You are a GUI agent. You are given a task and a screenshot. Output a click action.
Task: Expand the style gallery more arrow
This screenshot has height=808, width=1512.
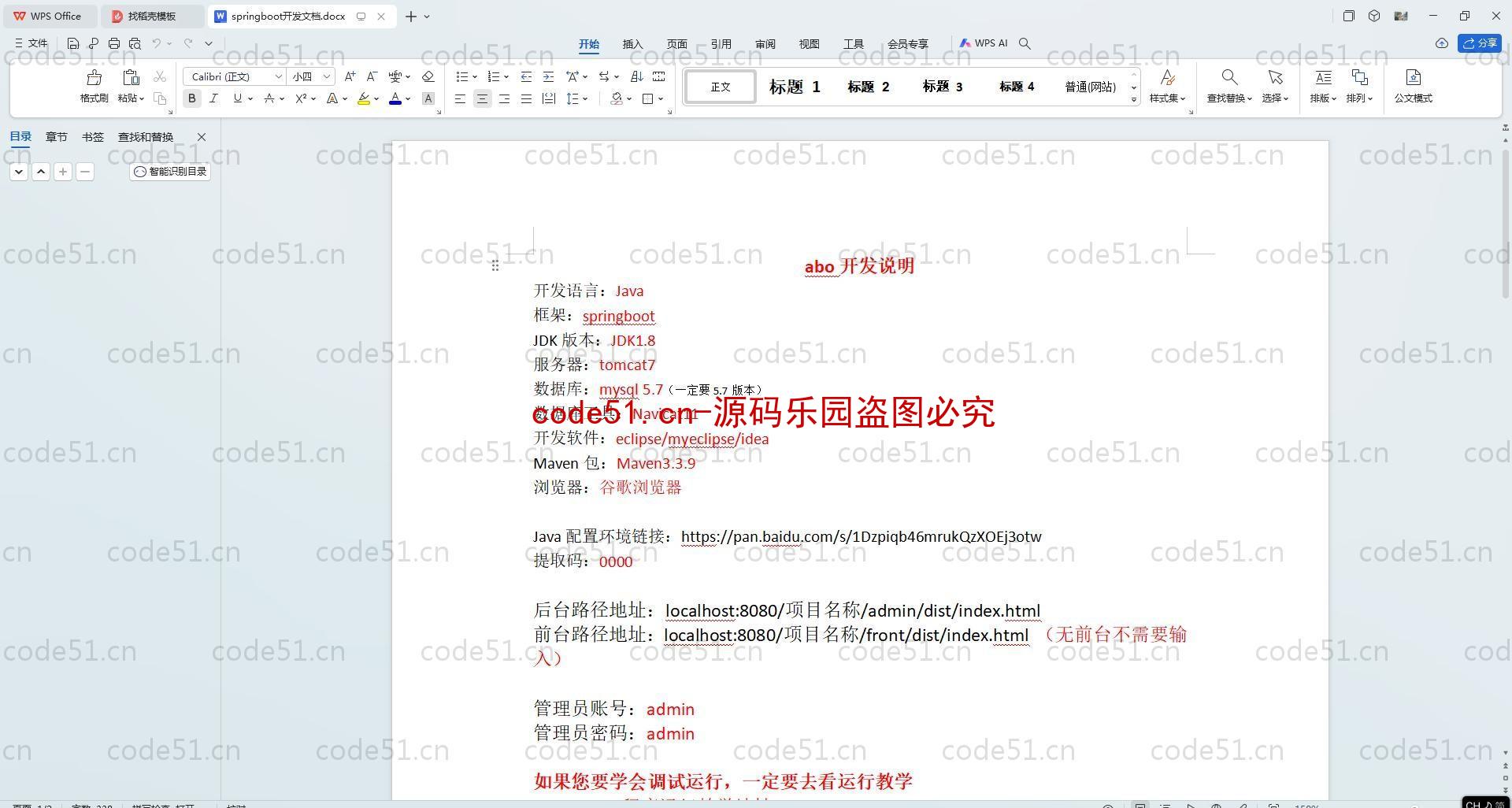tap(1134, 99)
